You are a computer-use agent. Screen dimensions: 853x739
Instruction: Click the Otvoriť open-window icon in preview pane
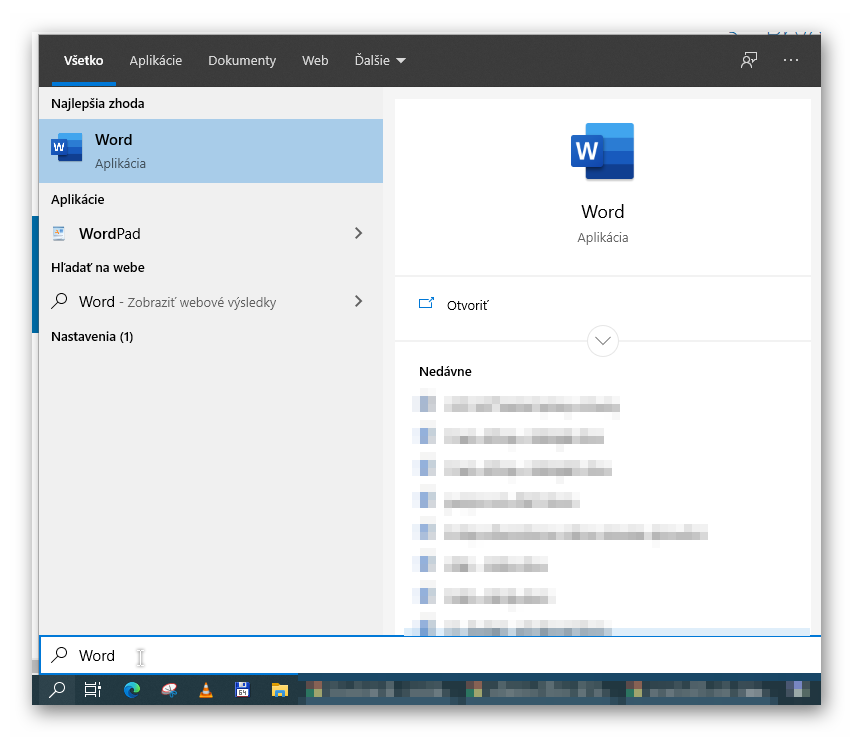(427, 304)
